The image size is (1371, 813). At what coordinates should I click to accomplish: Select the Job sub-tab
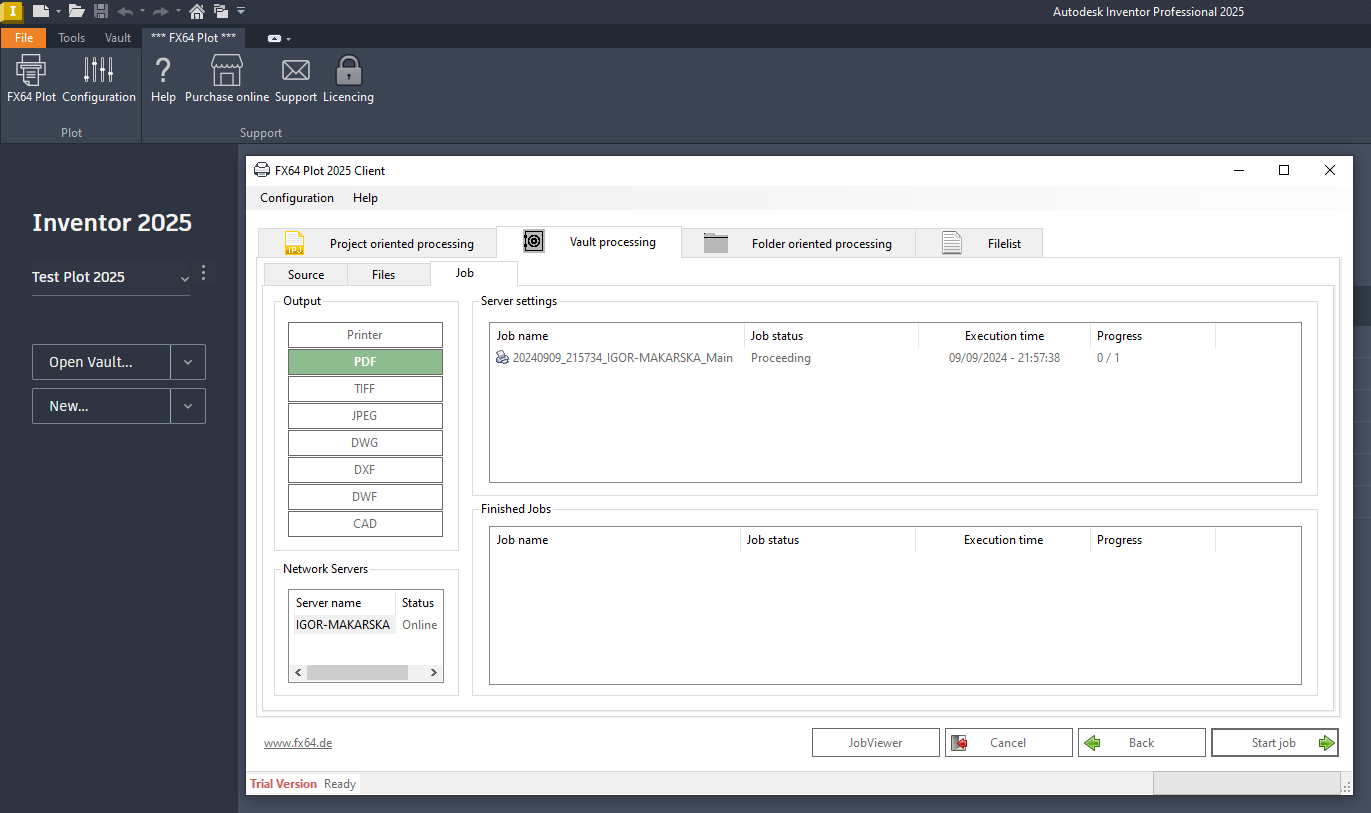[x=474, y=273]
